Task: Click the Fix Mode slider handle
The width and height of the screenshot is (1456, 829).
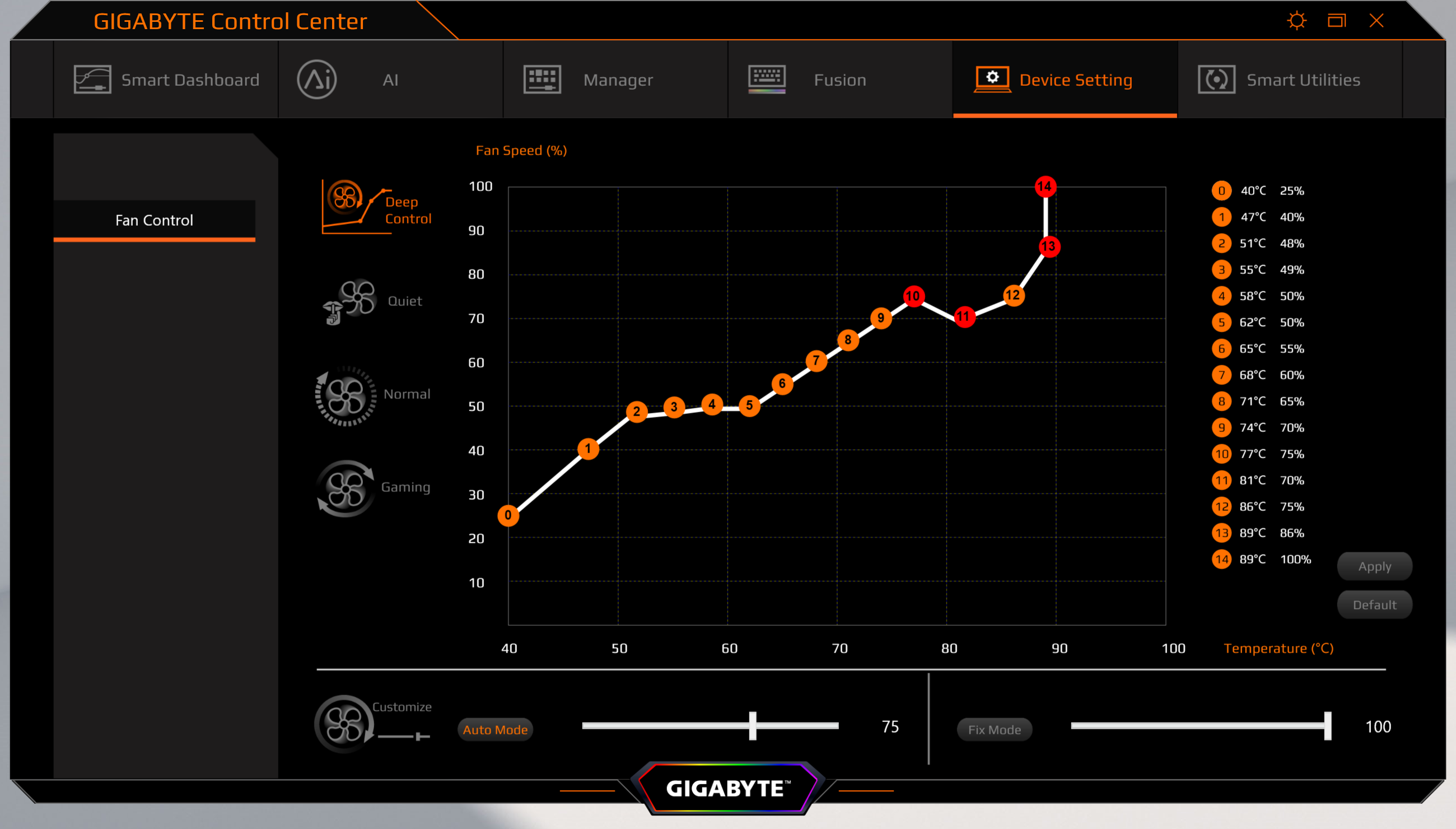Action: pos(1327,725)
